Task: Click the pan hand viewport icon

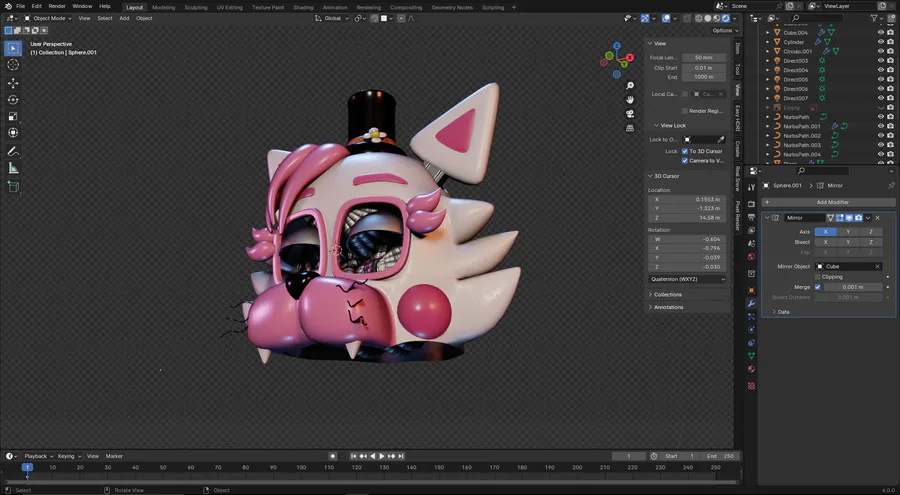Action: click(630, 99)
